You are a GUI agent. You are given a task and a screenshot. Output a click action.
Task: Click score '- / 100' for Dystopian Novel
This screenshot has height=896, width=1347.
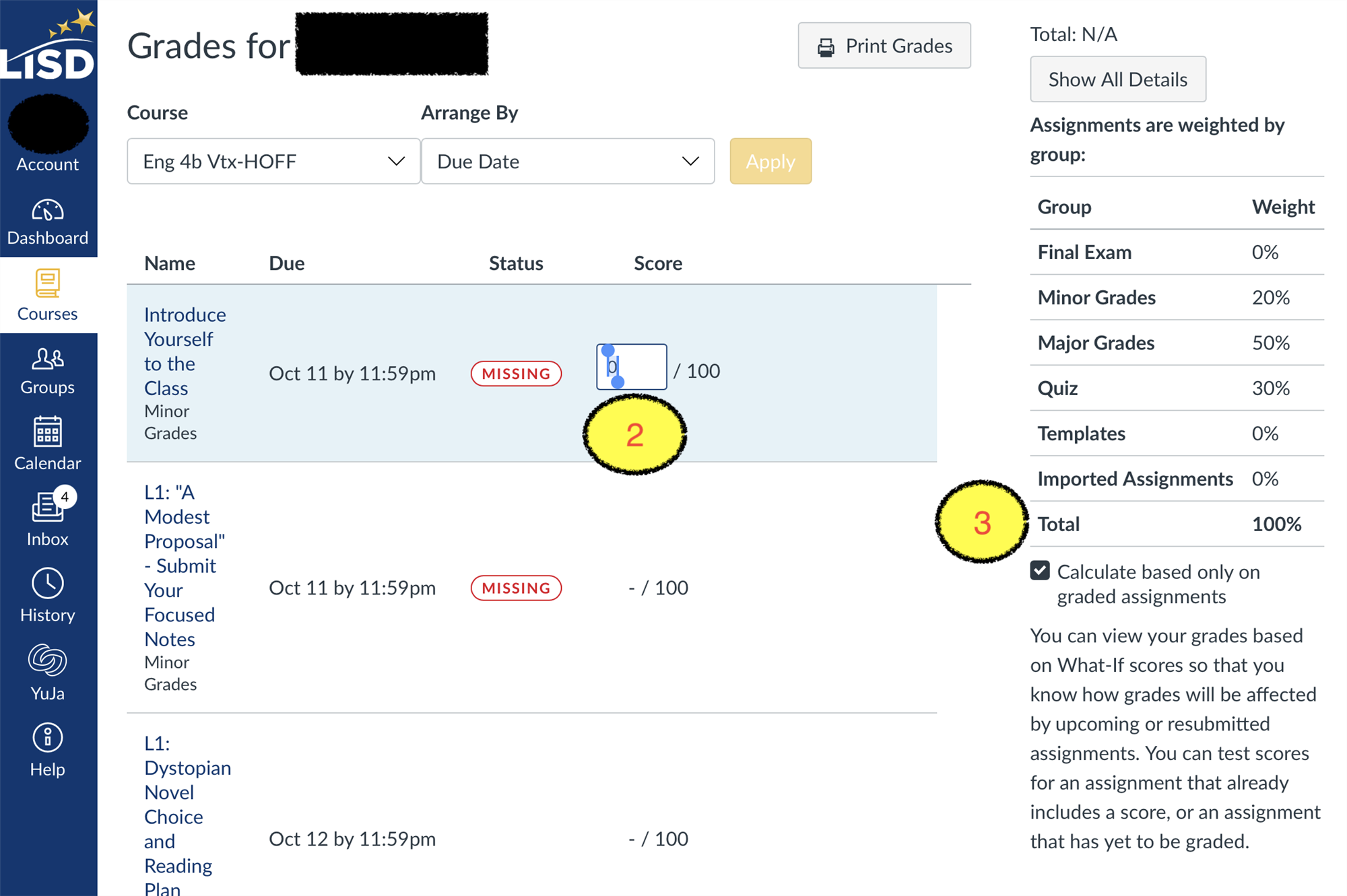658,839
